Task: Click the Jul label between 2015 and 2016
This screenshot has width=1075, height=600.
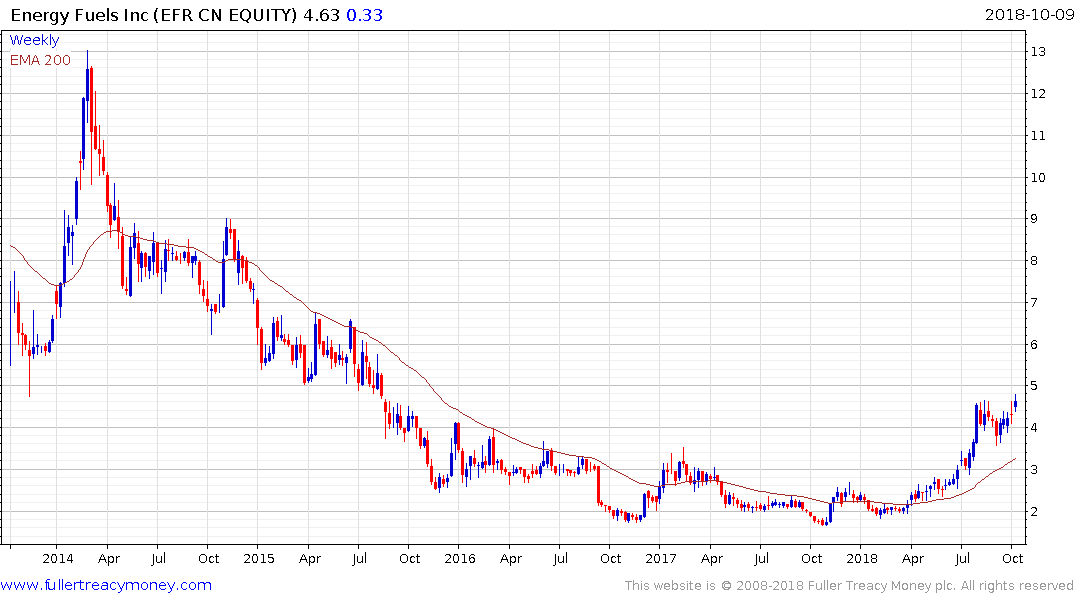Action: point(359,558)
